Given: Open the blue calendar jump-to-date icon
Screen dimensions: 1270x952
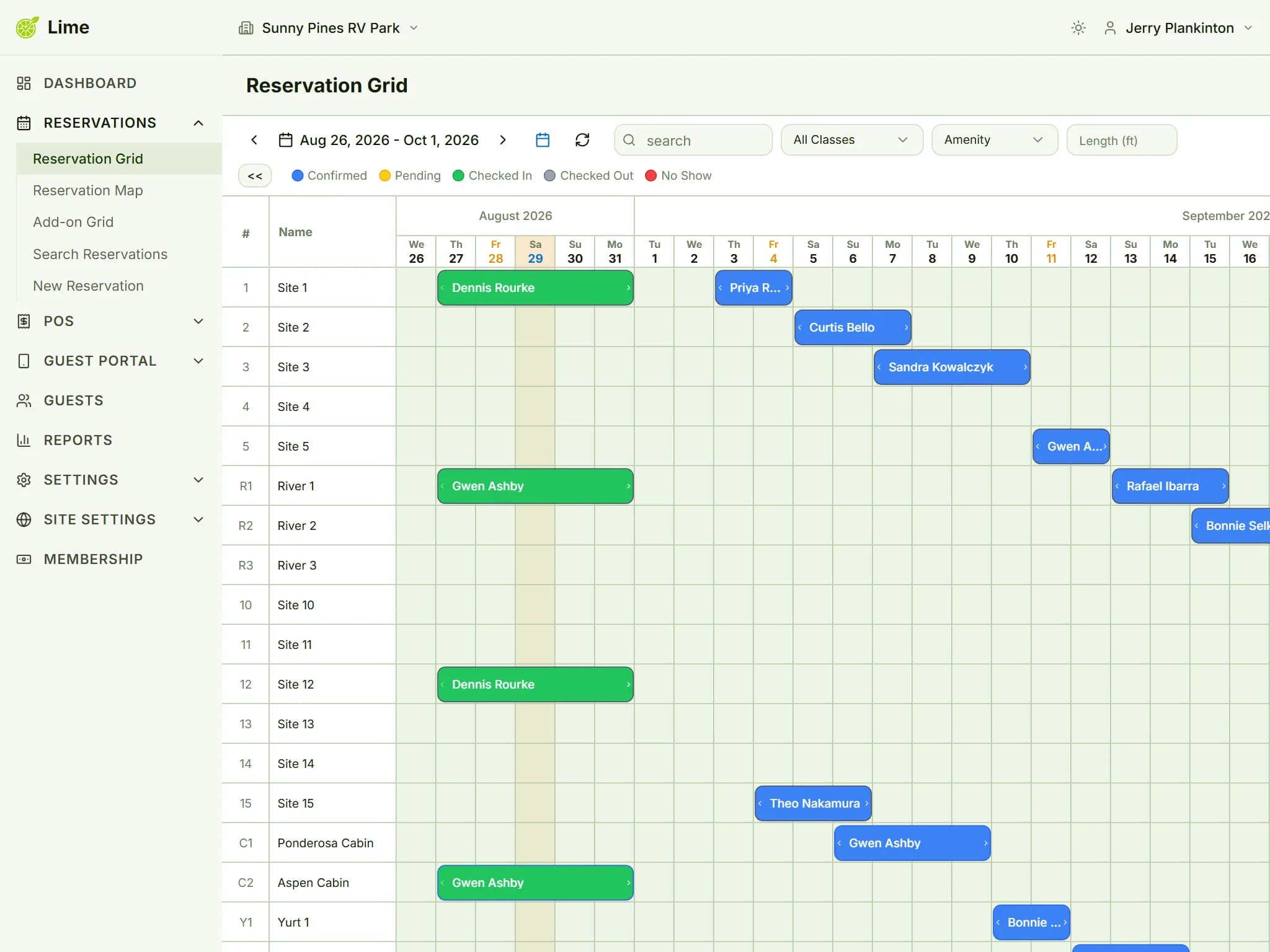Looking at the screenshot, I should click(x=543, y=140).
